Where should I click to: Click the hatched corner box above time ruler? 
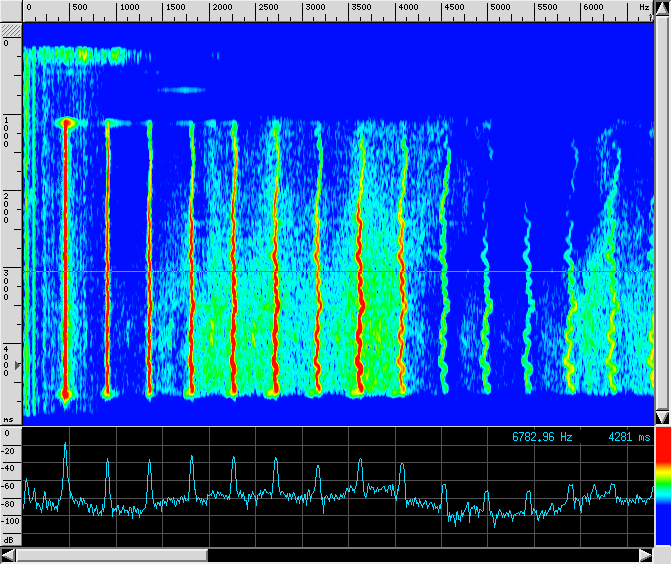pos(10,30)
